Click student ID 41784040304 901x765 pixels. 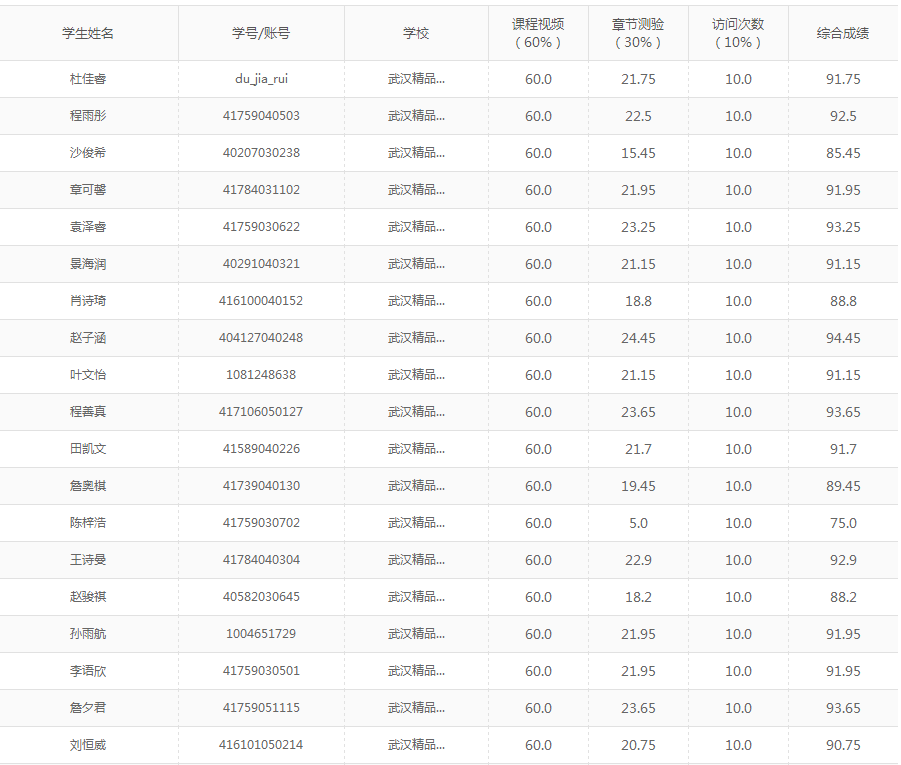pos(261,560)
